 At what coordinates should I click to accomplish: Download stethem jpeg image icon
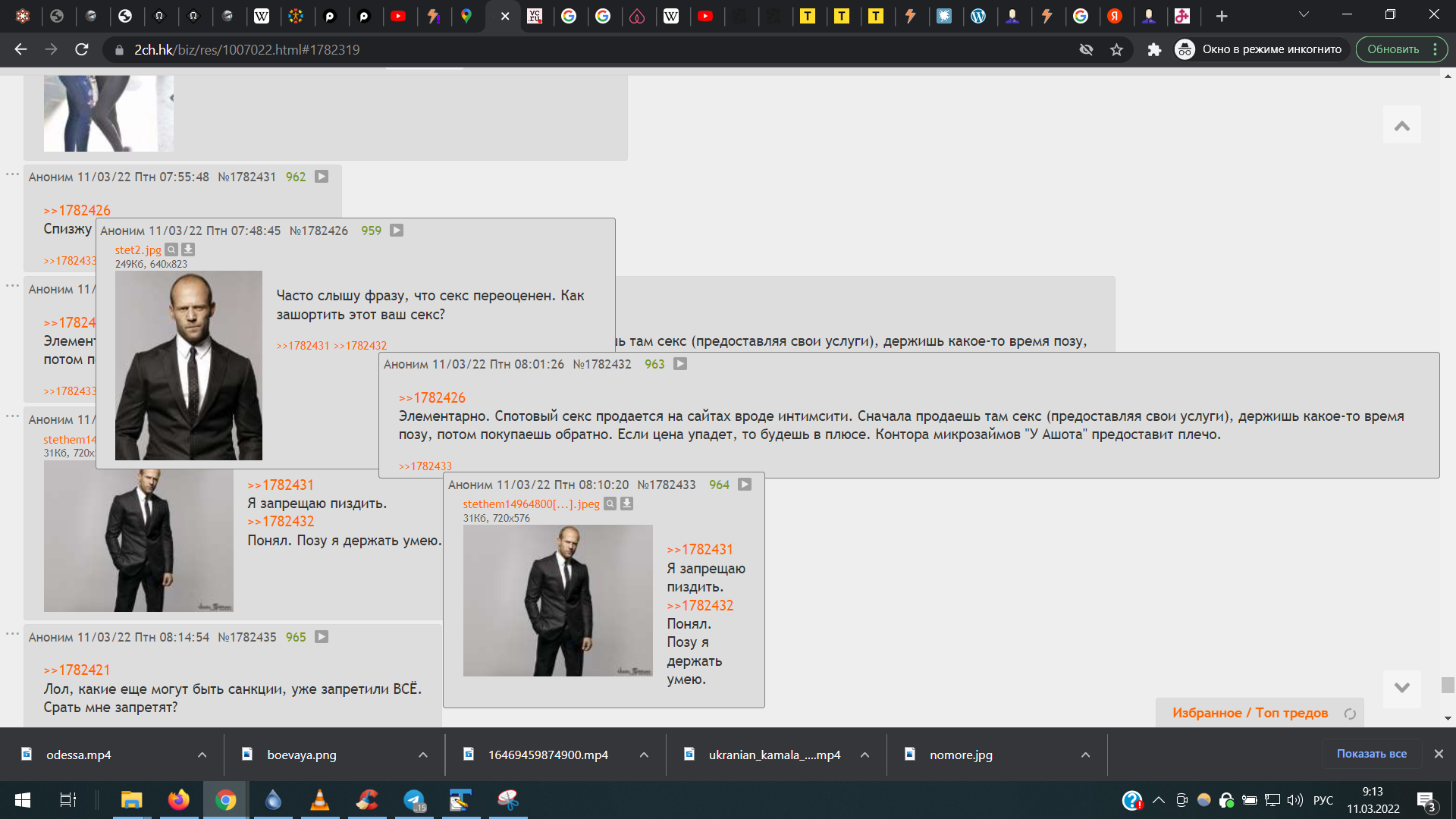coord(626,504)
